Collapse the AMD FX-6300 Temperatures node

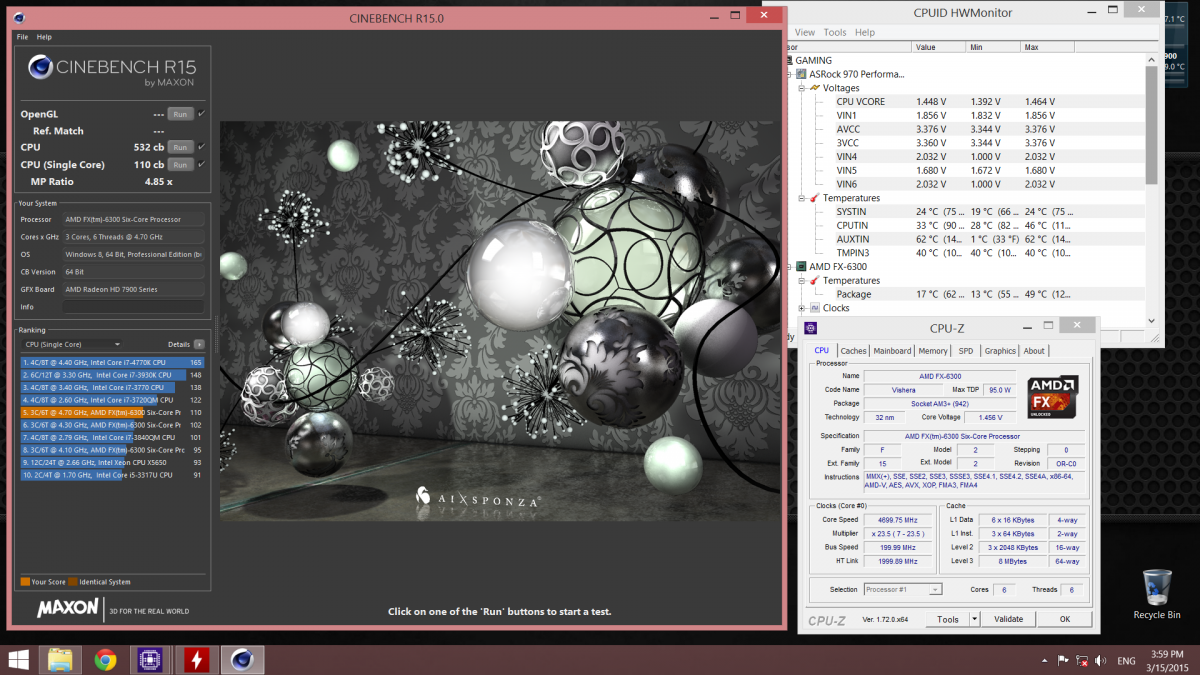click(x=802, y=281)
